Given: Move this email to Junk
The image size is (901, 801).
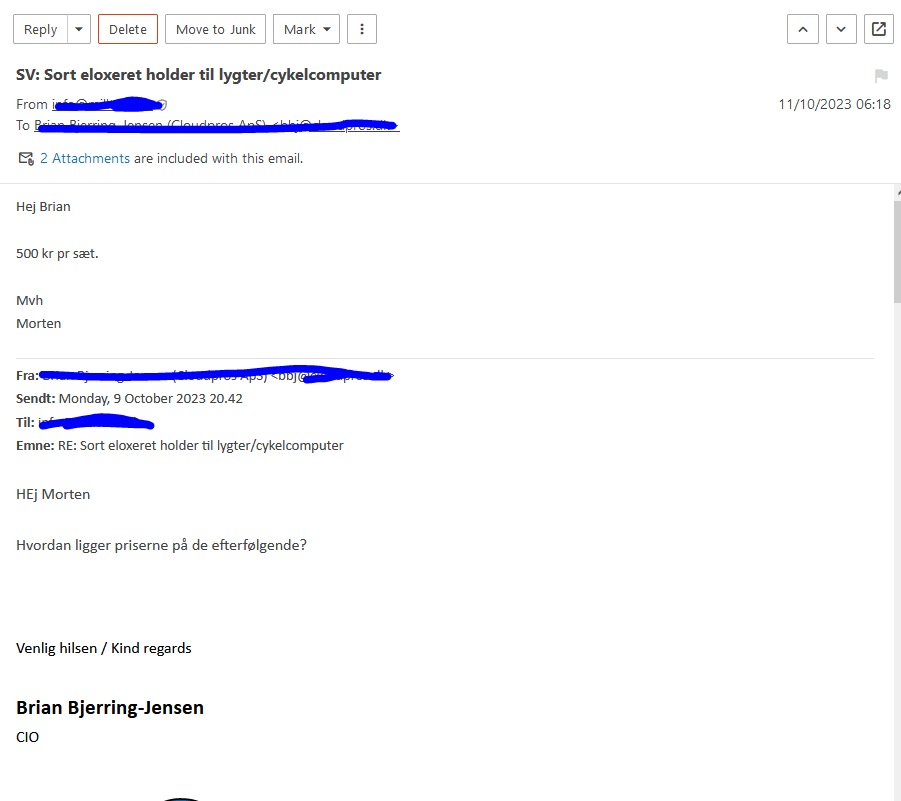Looking at the screenshot, I should (x=216, y=29).
